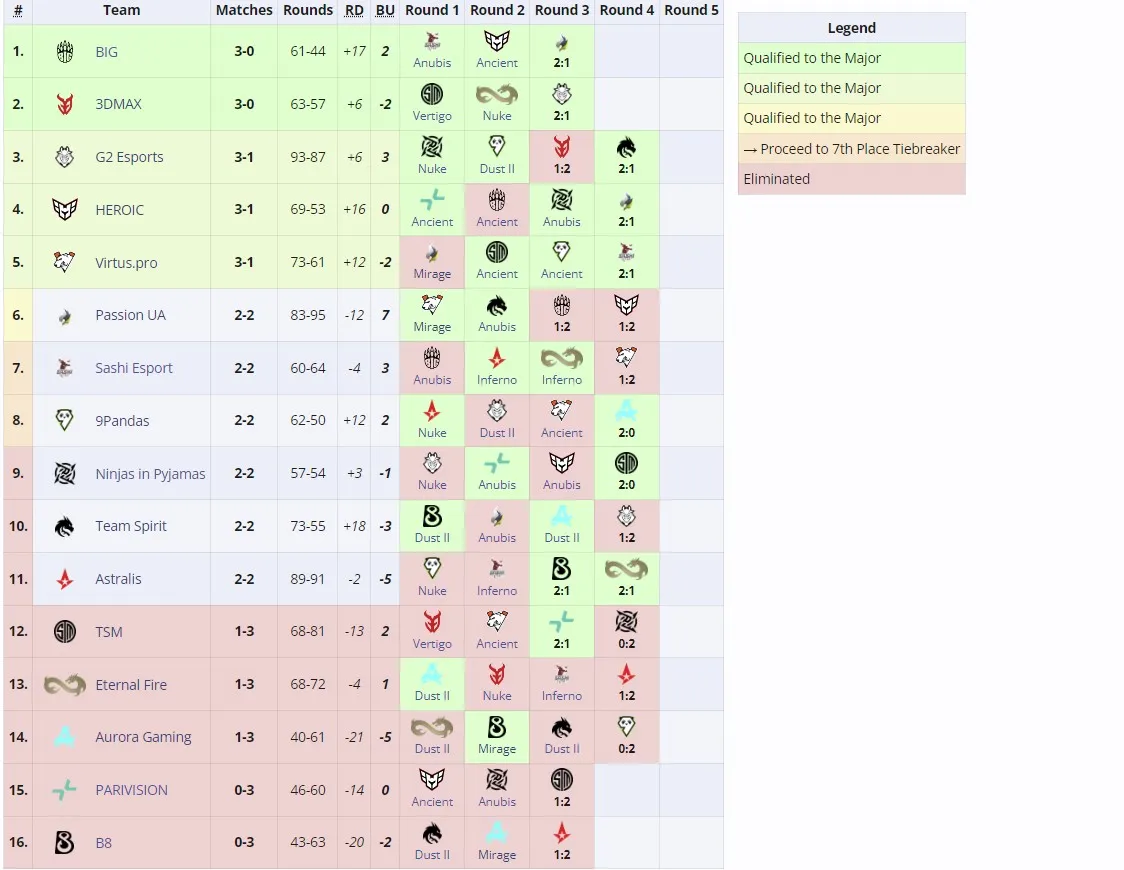Click the Rounds column header
The height and width of the screenshot is (870, 1124).
pos(308,10)
